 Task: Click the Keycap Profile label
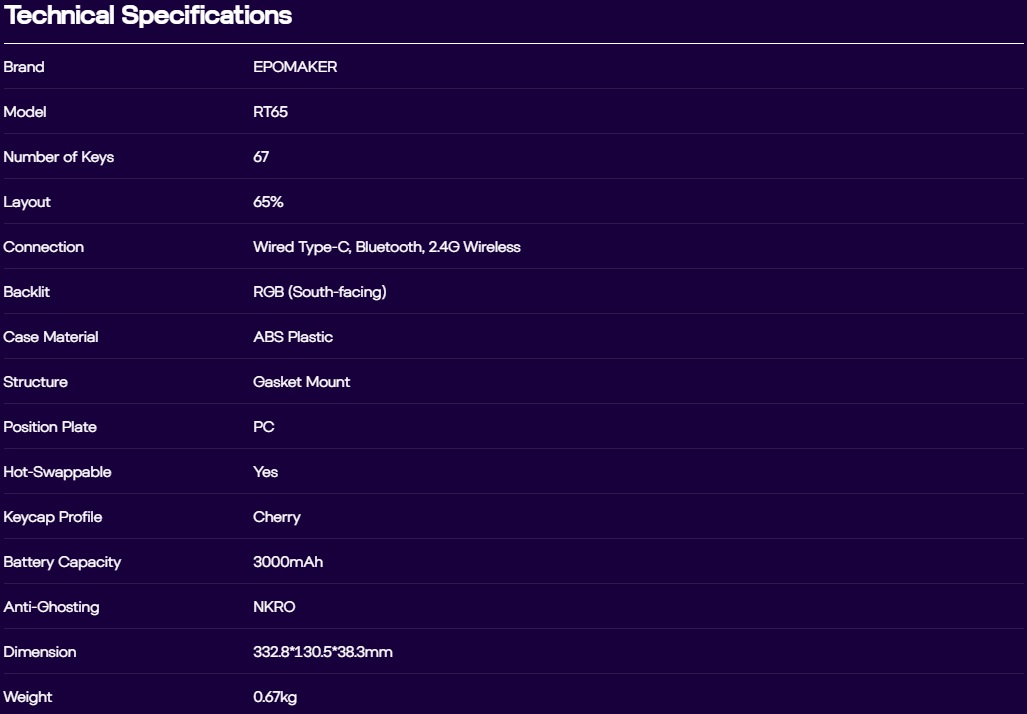52,517
